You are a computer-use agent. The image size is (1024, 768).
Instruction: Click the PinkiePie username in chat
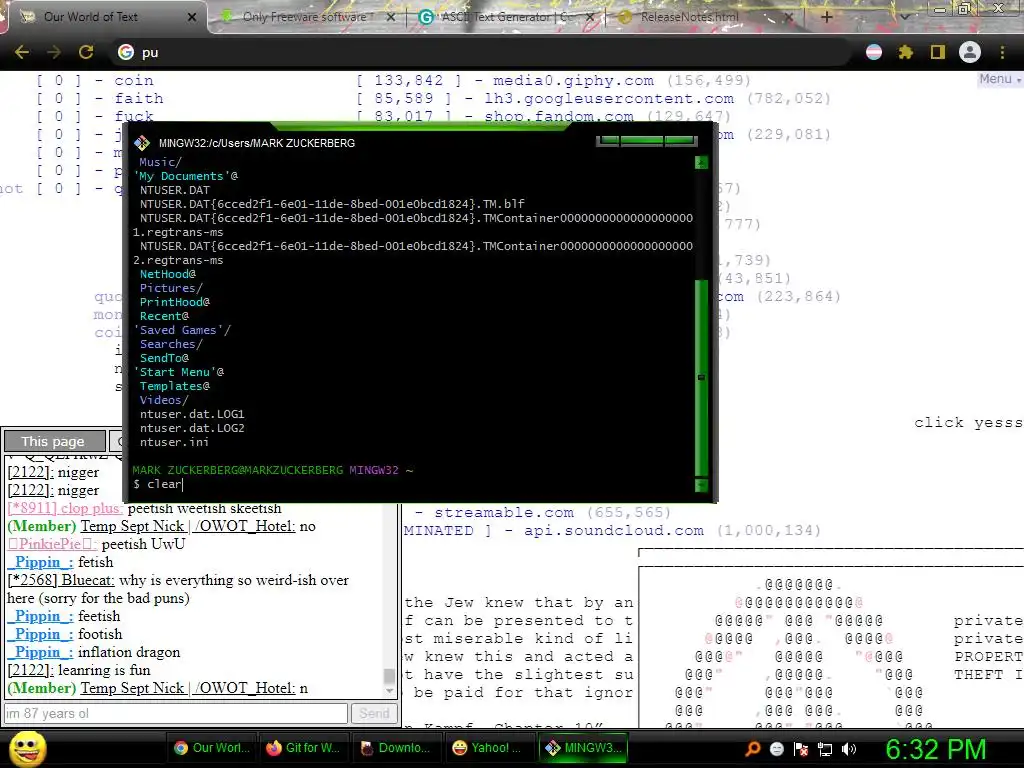pos(52,543)
